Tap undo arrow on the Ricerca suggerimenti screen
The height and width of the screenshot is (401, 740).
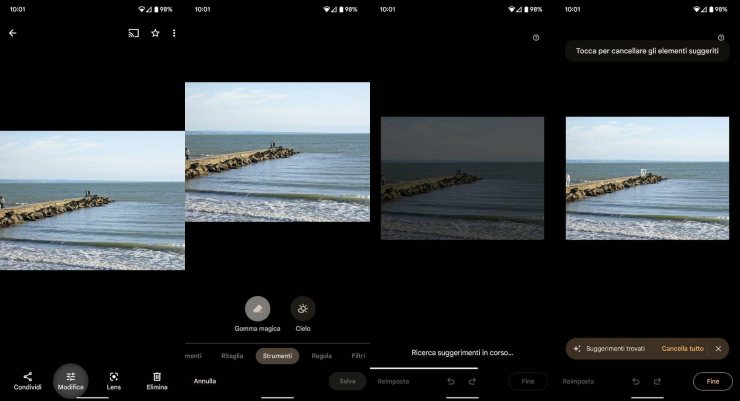coord(451,381)
